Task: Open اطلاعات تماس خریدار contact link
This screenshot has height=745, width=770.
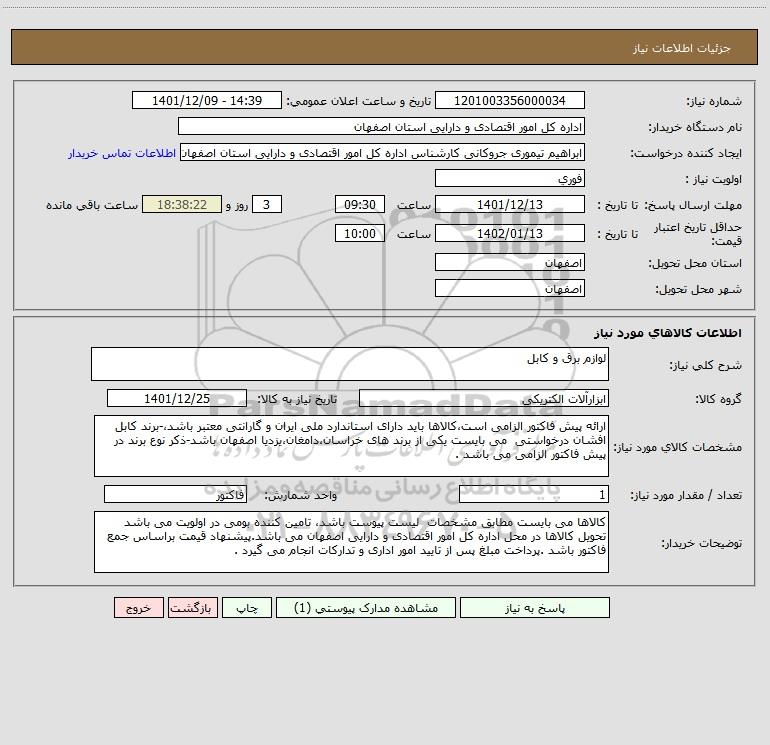Action: [x=122, y=153]
